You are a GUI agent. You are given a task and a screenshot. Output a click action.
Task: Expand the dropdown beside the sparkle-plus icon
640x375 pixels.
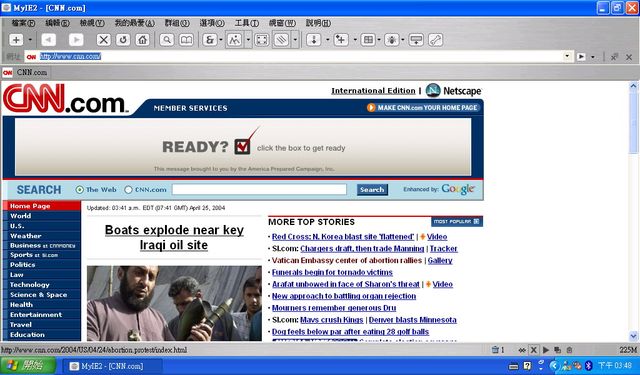(x=355, y=40)
